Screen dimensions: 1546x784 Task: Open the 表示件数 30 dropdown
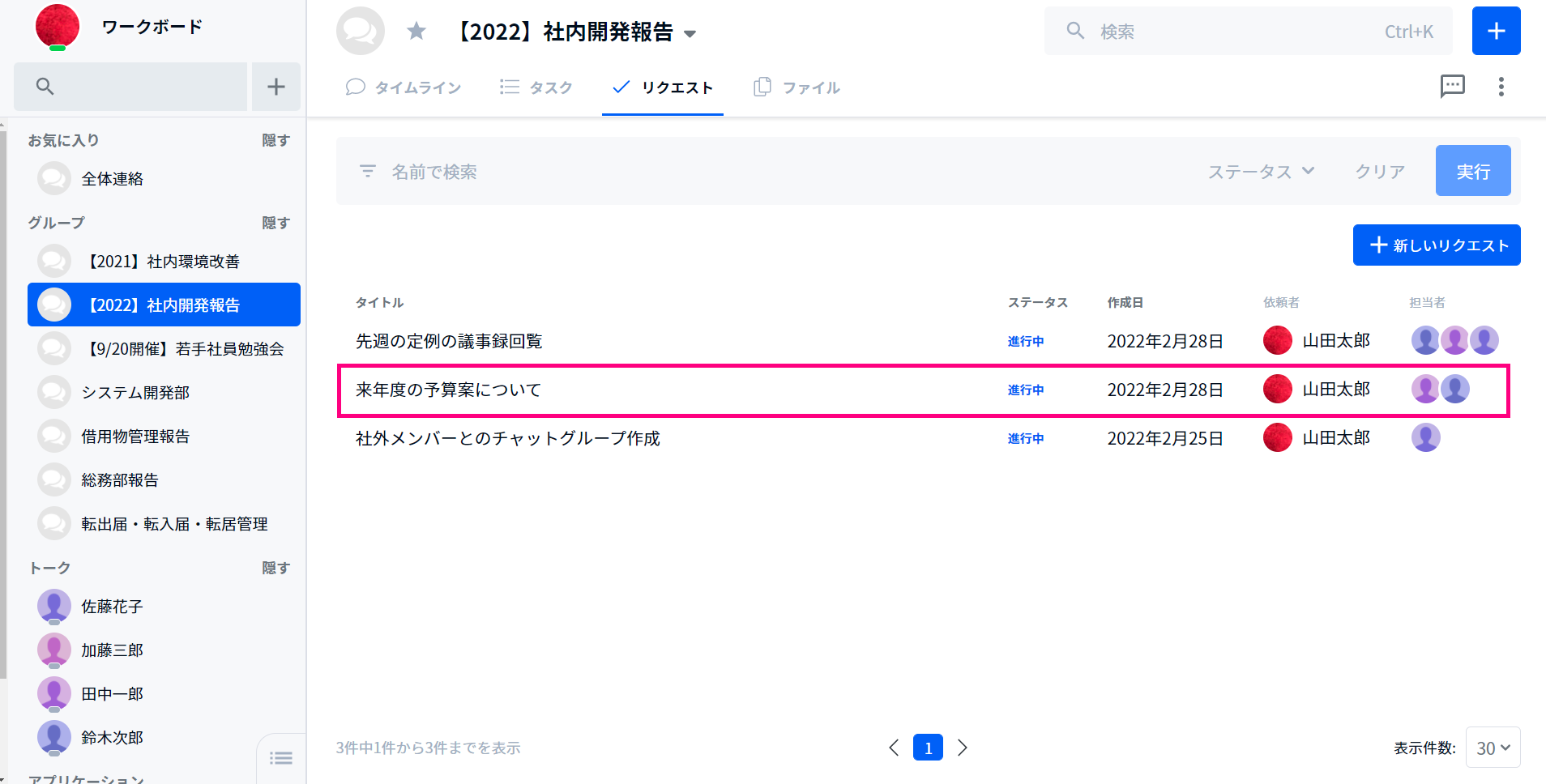point(1492,748)
